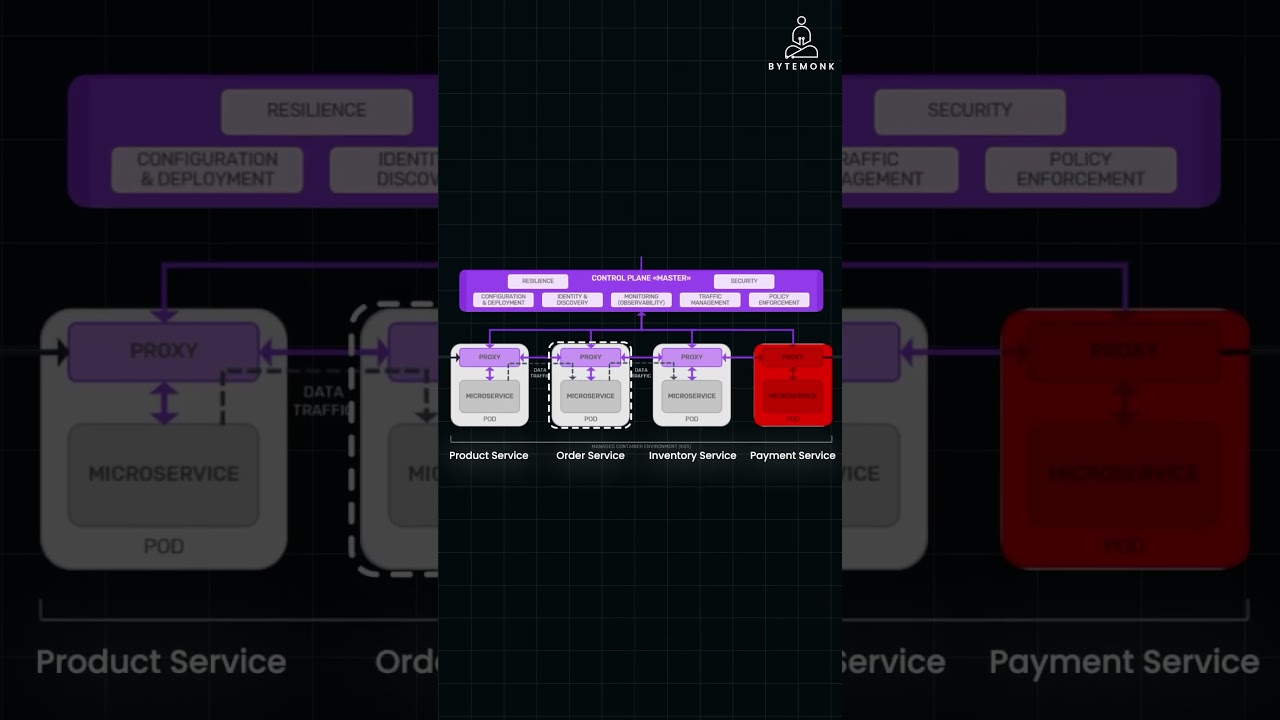Select PROXY box above small Product Service label
Screen dimensions: 1280x720
click(490, 357)
